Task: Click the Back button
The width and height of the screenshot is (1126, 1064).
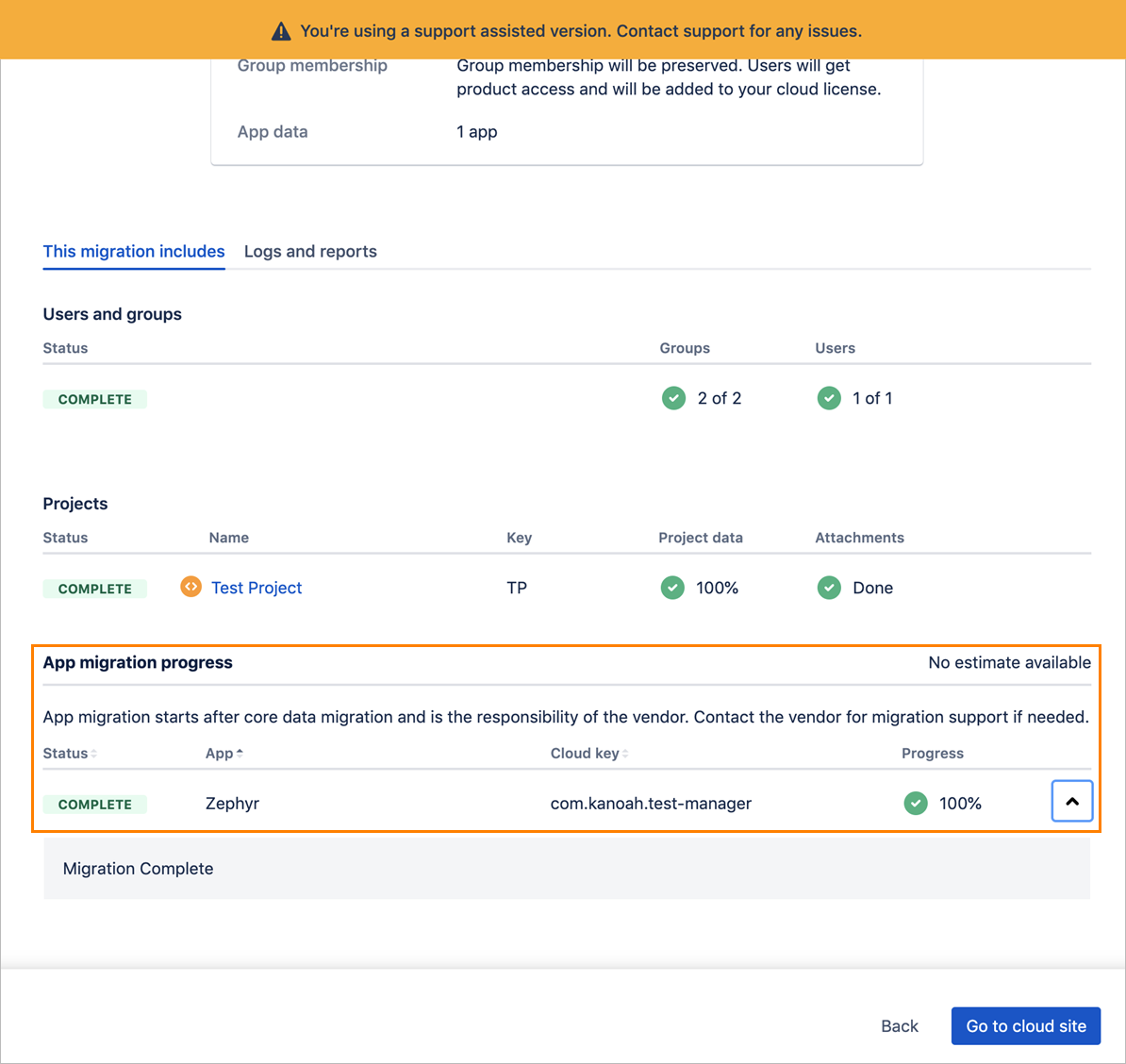Action: (x=899, y=1025)
